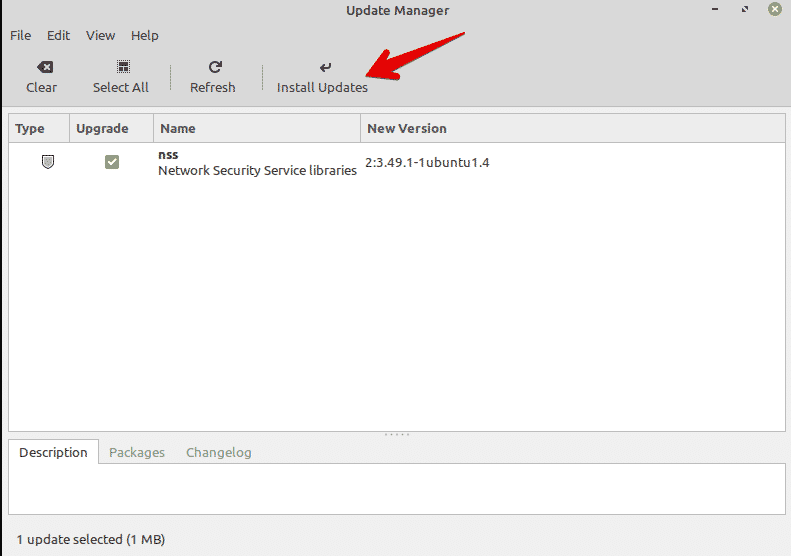Click the pane divider handle dots
791x556 pixels.
(x=397, y=434)
